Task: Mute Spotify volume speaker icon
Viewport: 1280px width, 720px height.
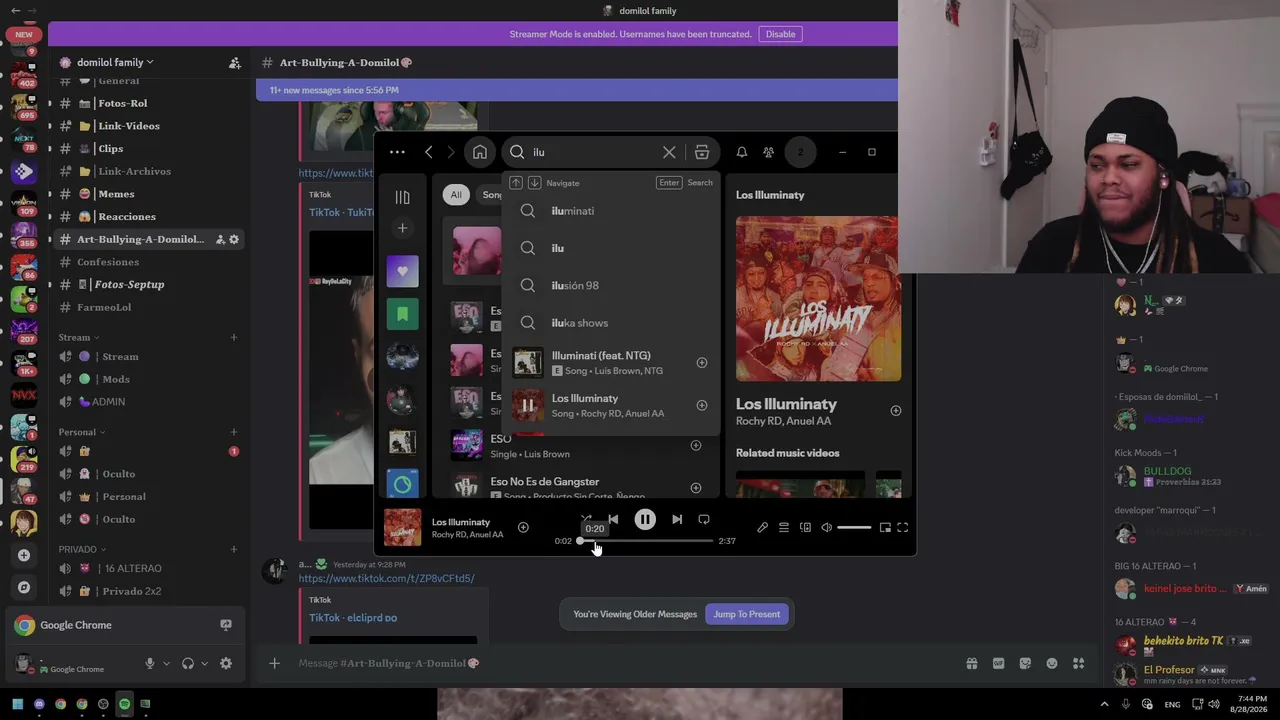Action: pos(826,527)
